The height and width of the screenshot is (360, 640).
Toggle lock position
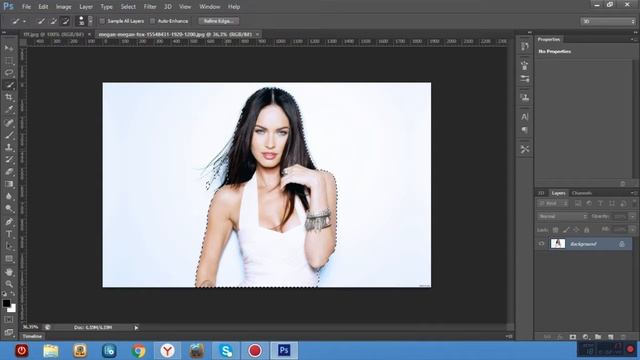coord(576,230)
